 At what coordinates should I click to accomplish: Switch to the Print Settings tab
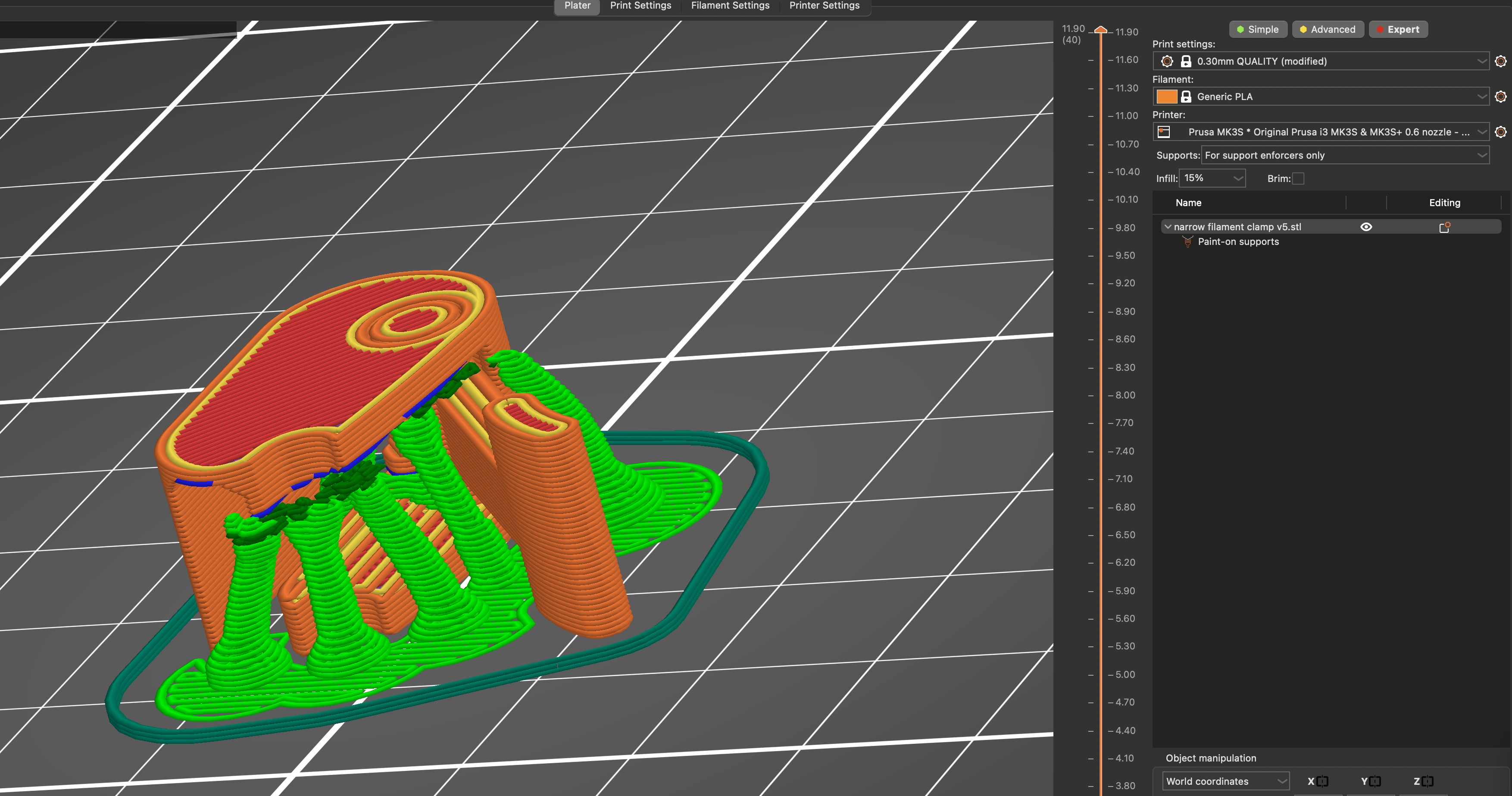click(640, 6)
